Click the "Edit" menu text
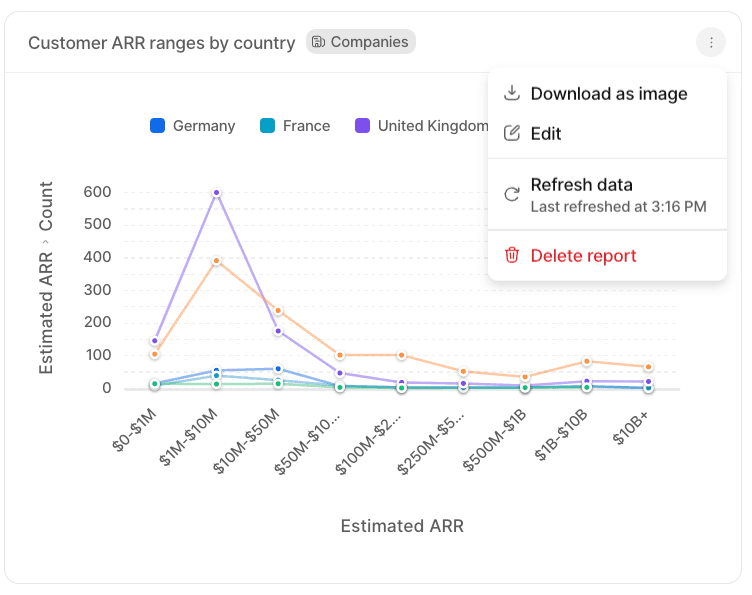 click(x=546, y=134)
